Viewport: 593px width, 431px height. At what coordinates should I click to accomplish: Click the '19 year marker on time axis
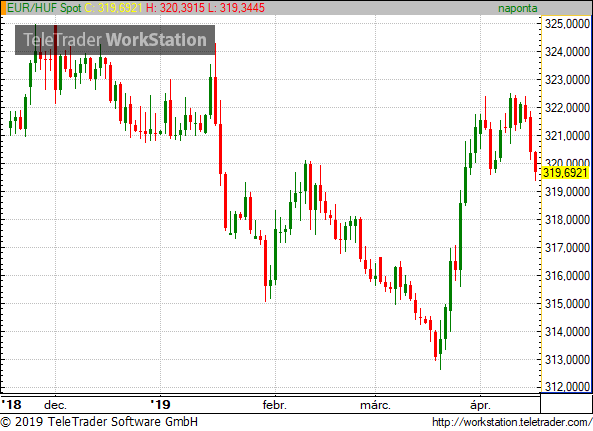tap(160, 405)
